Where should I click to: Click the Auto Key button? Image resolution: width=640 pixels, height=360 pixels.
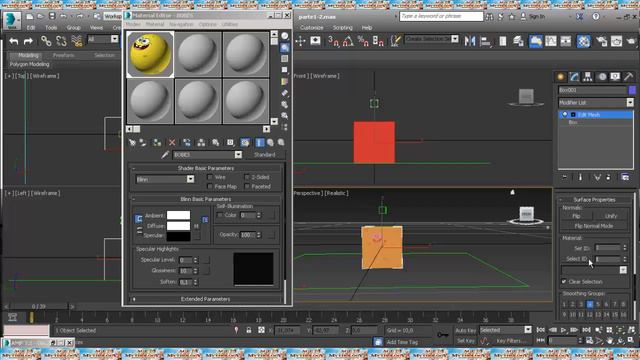466,330
